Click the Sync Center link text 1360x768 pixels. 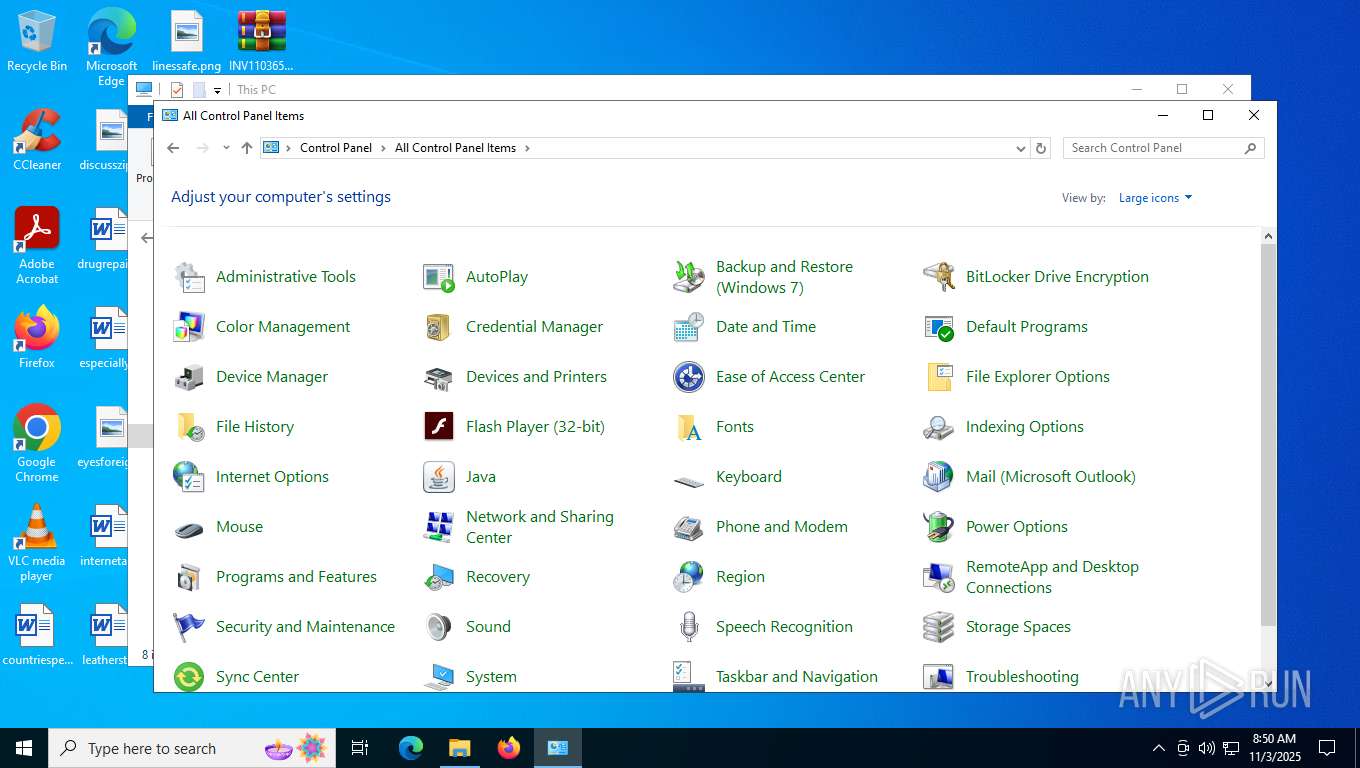(257, 677)
